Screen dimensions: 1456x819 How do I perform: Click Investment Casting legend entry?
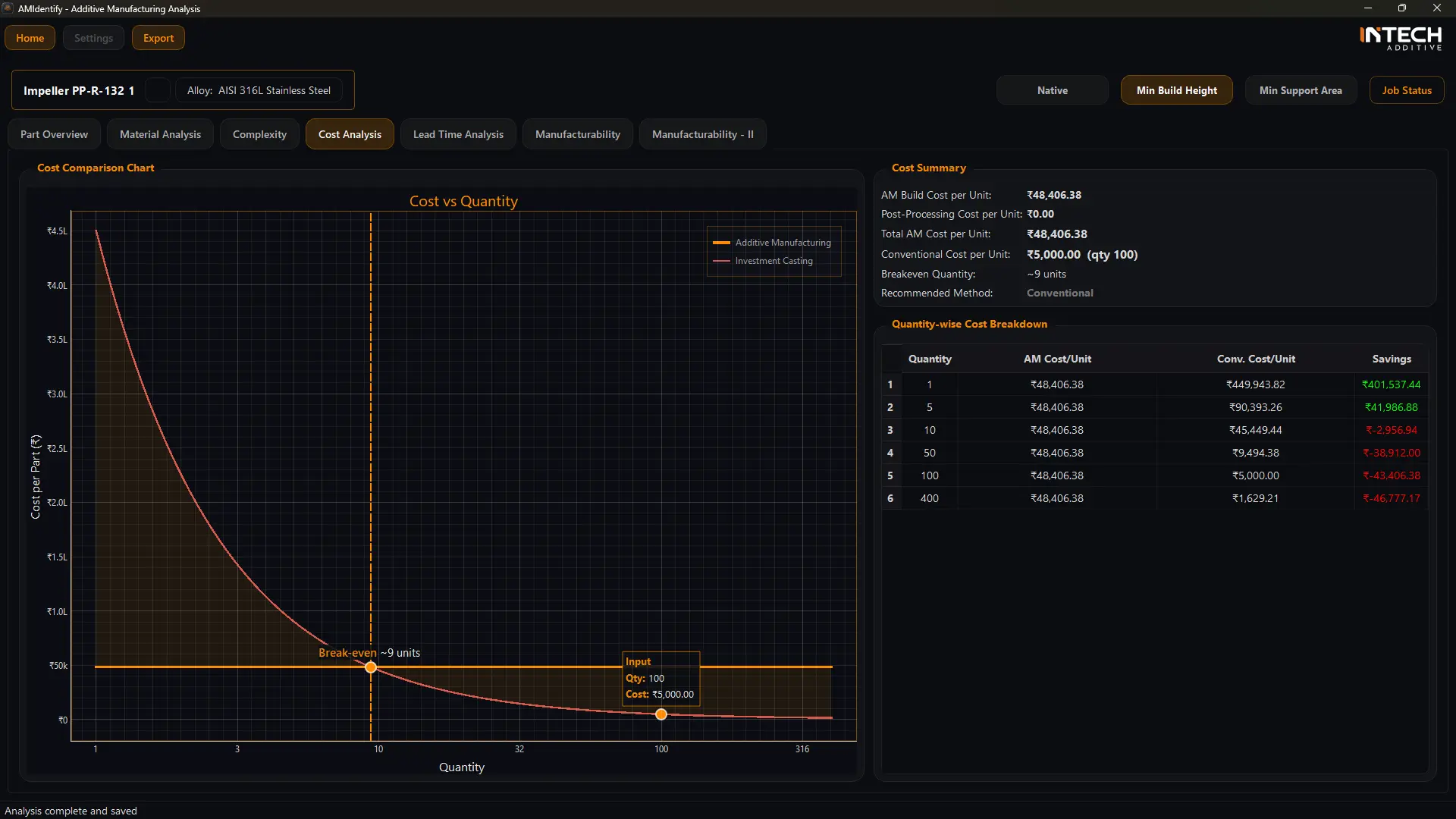tap(763, 261)
